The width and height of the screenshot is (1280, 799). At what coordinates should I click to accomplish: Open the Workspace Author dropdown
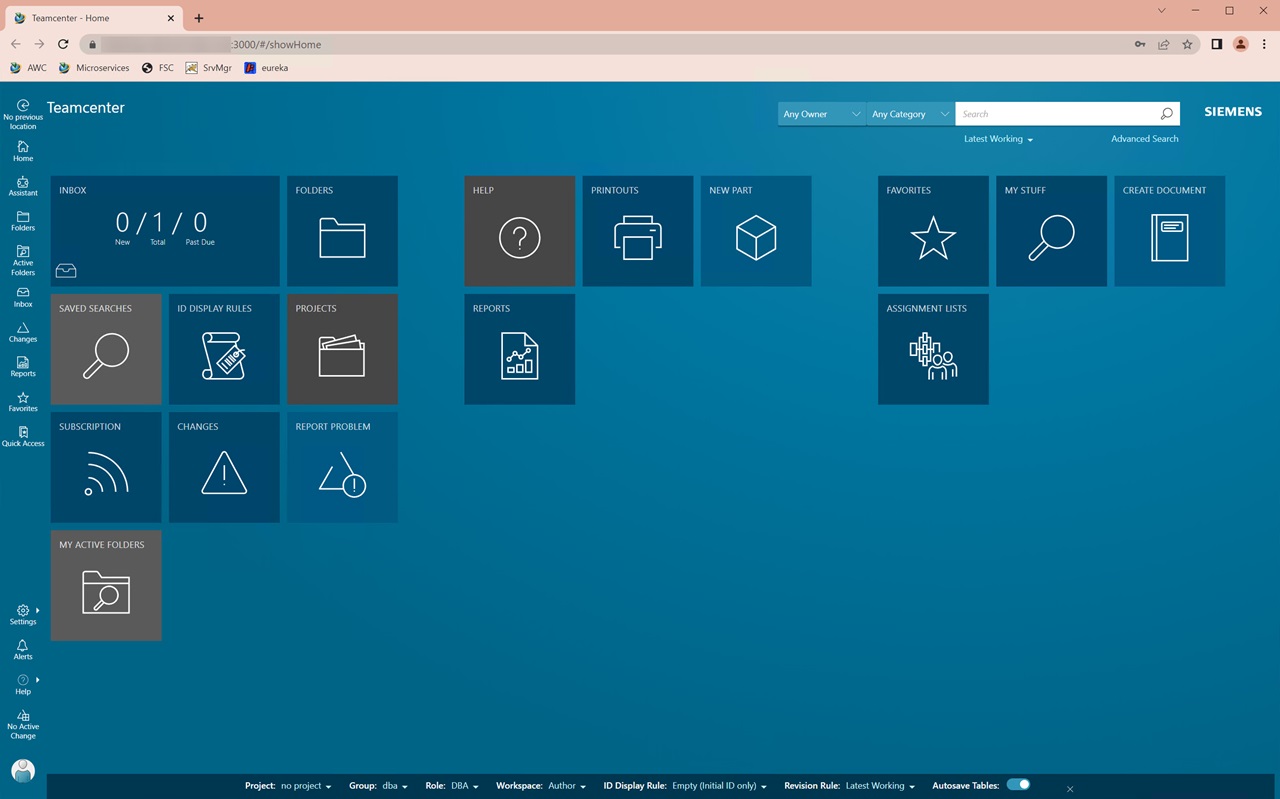(567, 786)
